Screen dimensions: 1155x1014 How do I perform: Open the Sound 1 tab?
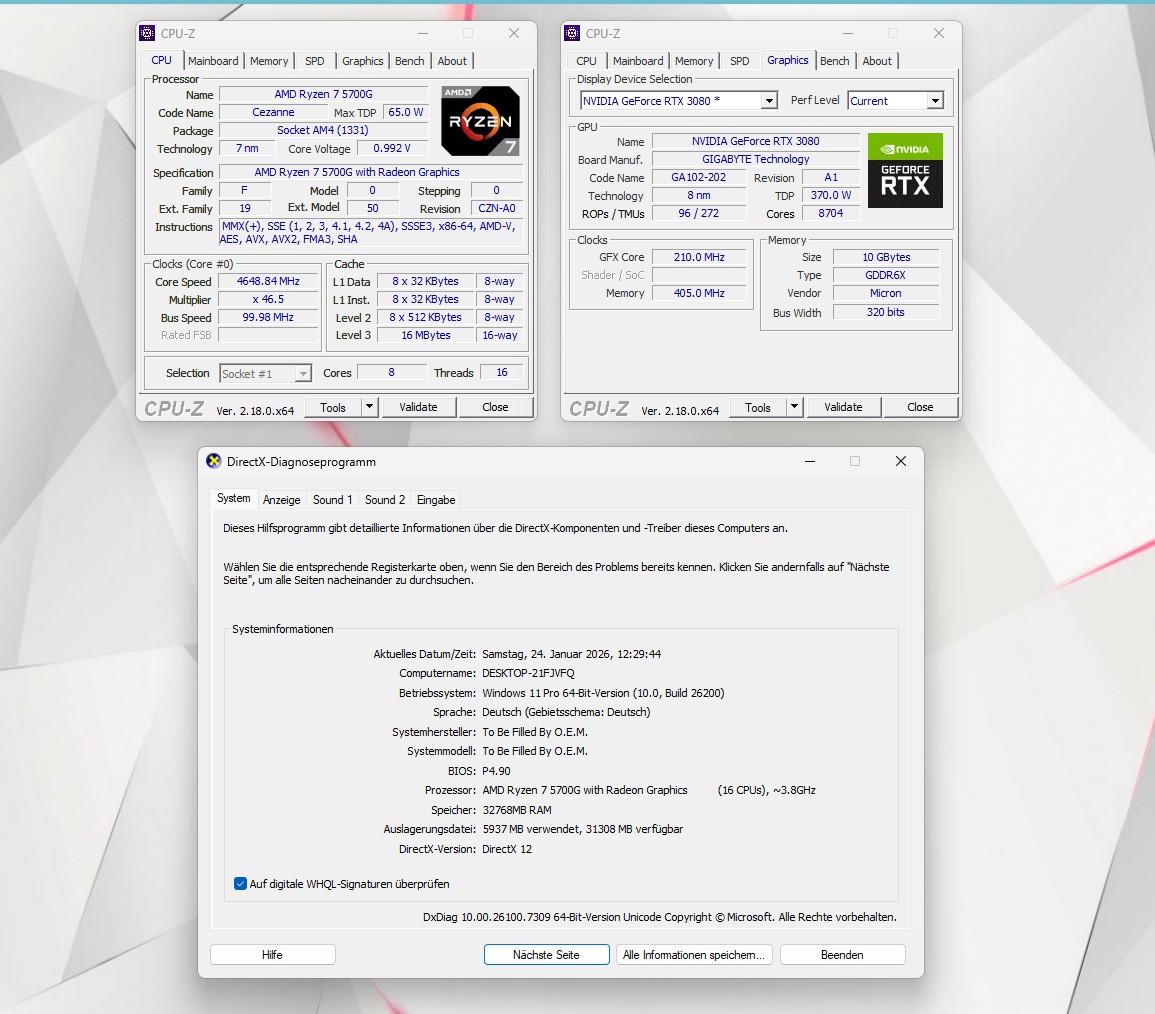click(x=332, y=500)
